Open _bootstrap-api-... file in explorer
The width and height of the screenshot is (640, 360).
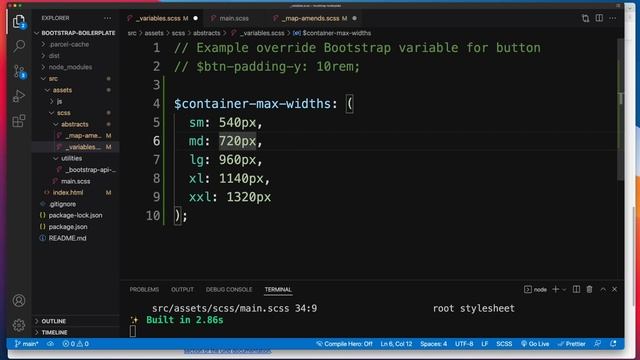[87, 170]
